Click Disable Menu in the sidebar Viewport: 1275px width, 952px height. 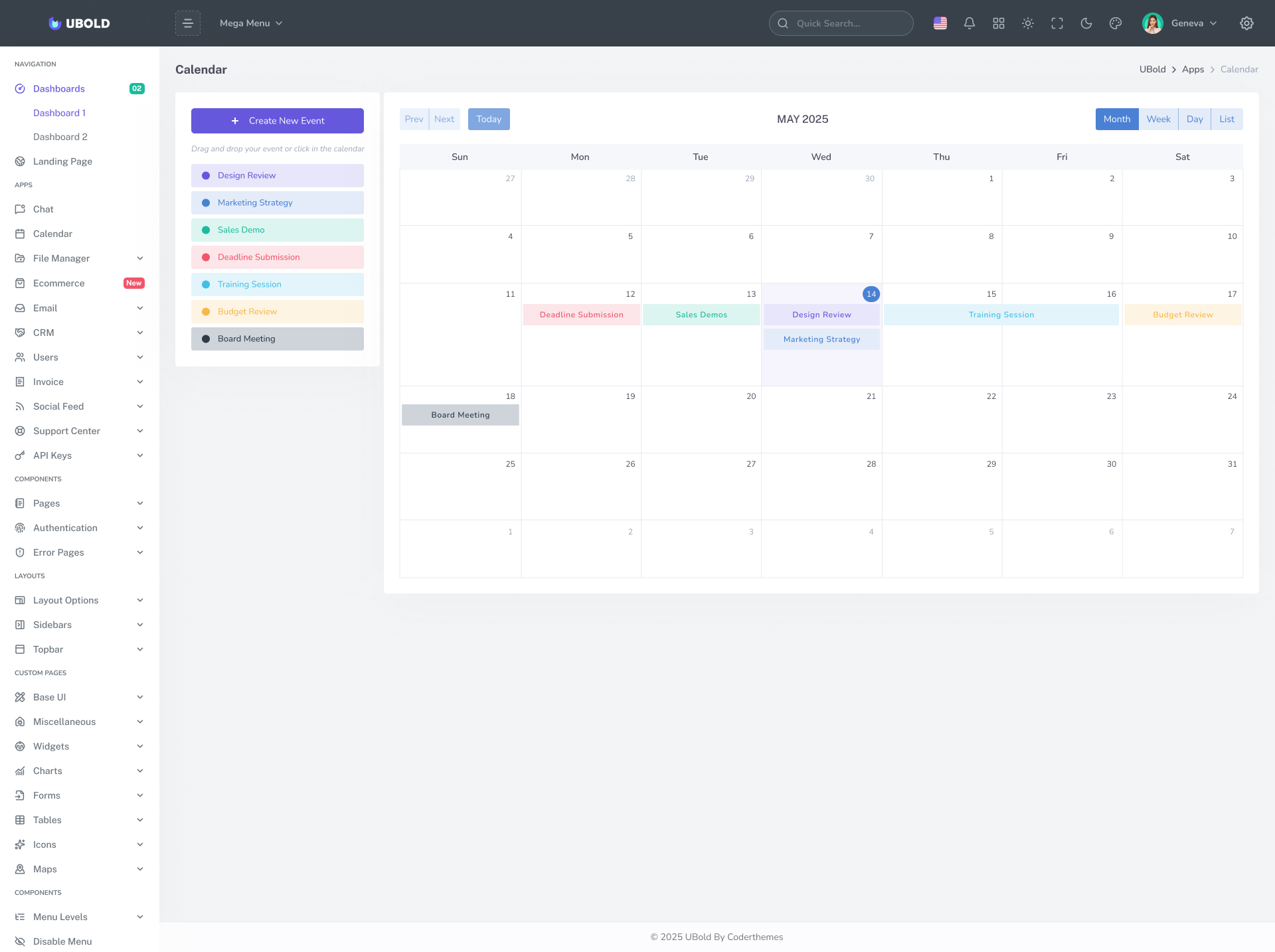point(62,941)
